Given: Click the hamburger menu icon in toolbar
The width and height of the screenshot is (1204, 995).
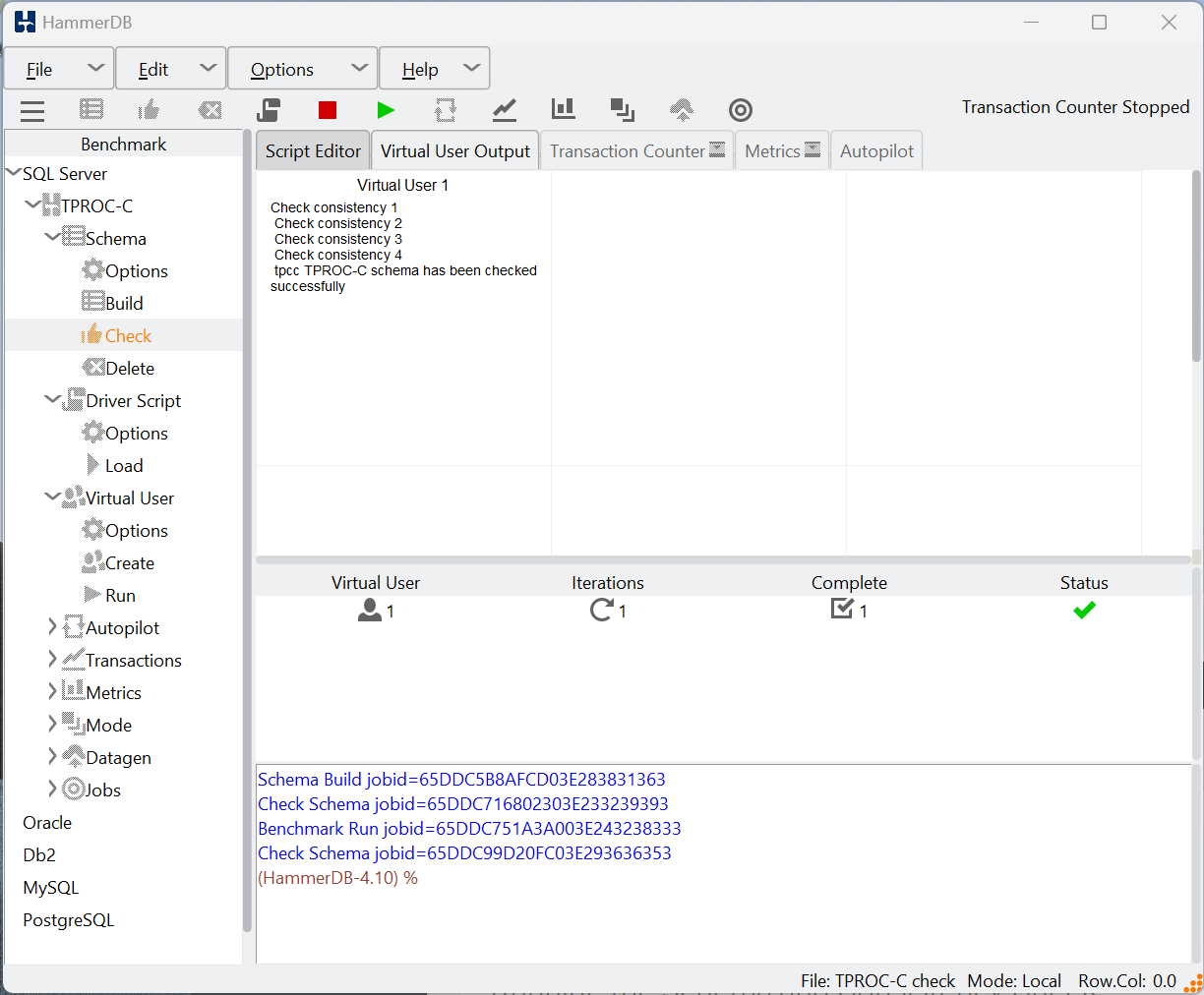Looking at the screenshot, I should coord(32,111).
